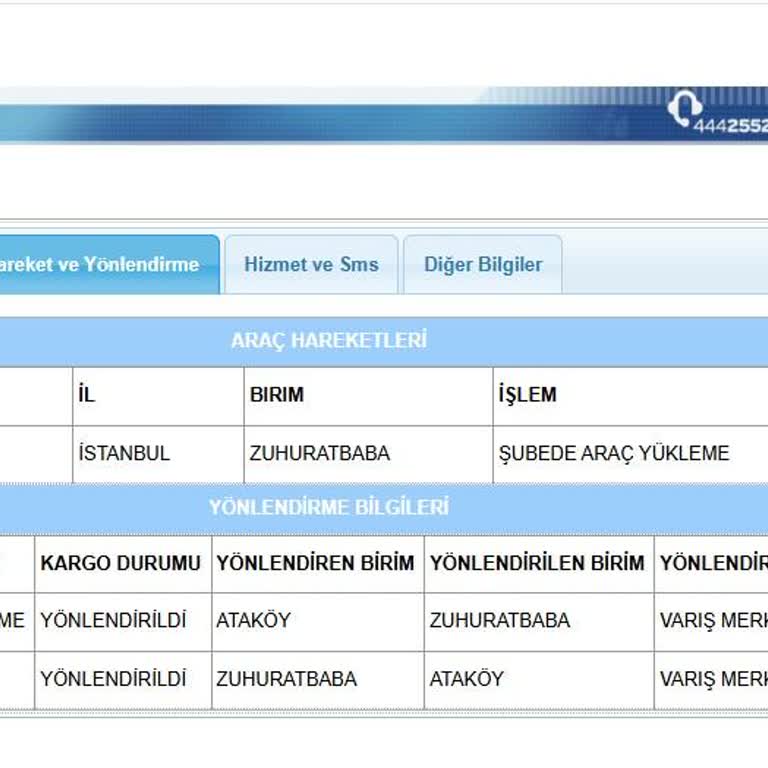
Task: Click ATAKÖY under YÖNLENDİREN BİRİM
Action: click(318, 621)
